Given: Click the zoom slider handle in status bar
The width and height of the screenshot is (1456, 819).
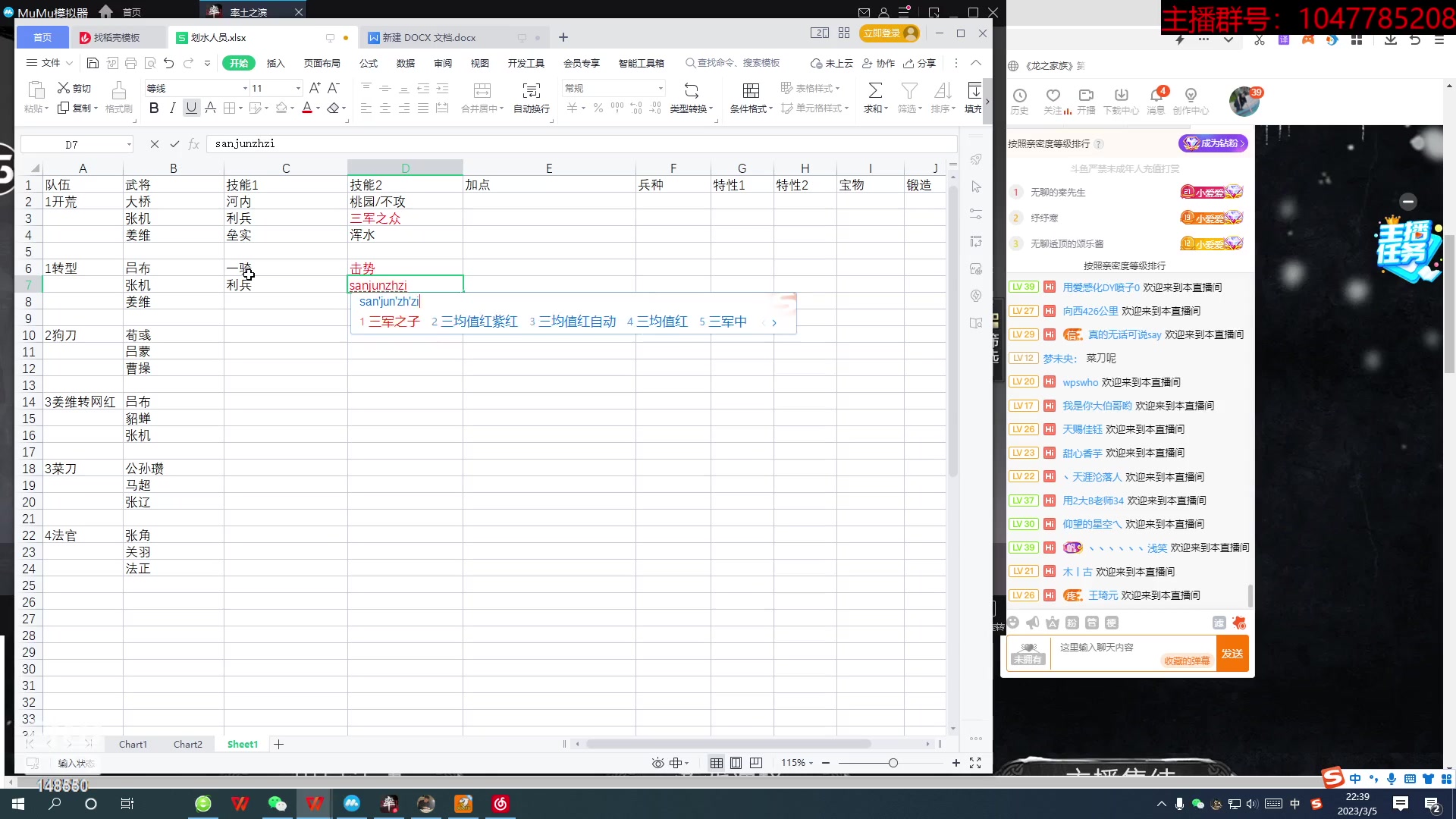Looking at the screenshot, I should (x=893, y=763).
